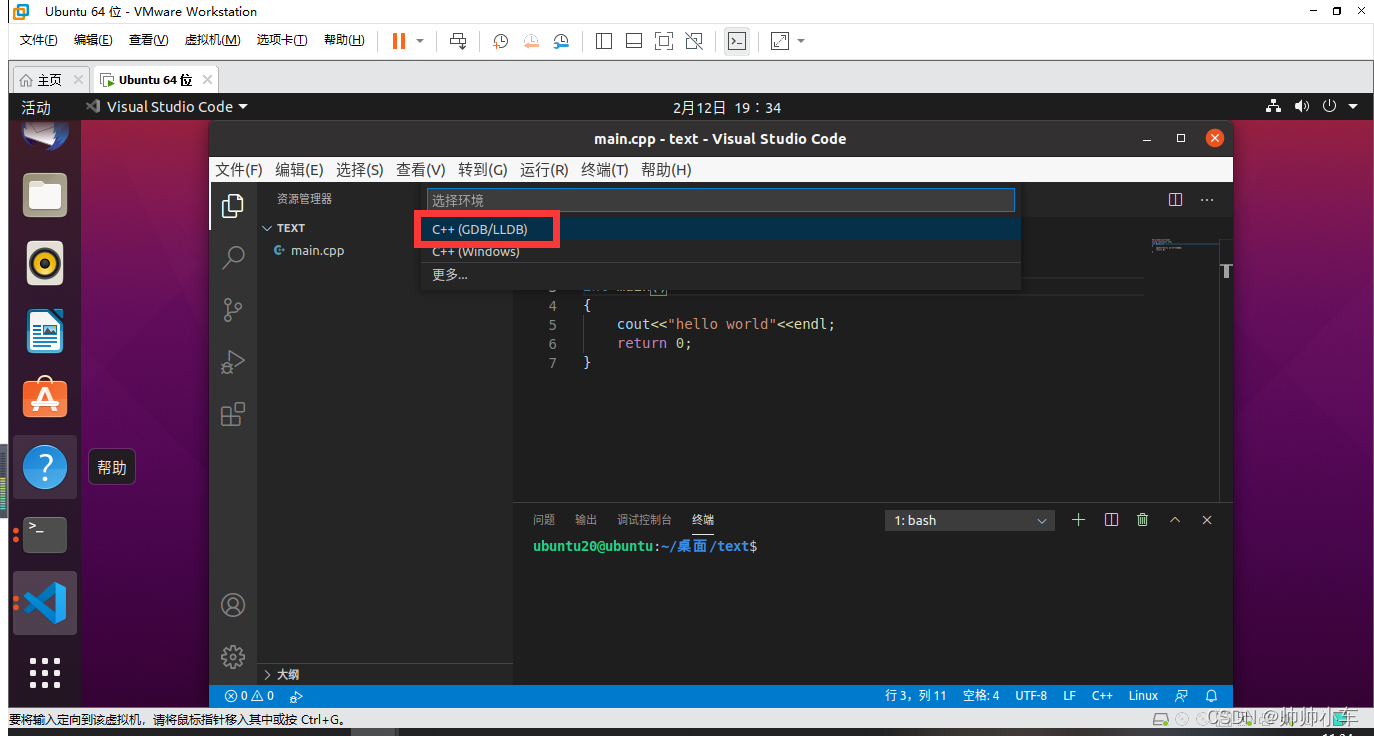Open Files app in Ubuntu dock
This screenshot has width=1374, height=736.
pos(45,195)
